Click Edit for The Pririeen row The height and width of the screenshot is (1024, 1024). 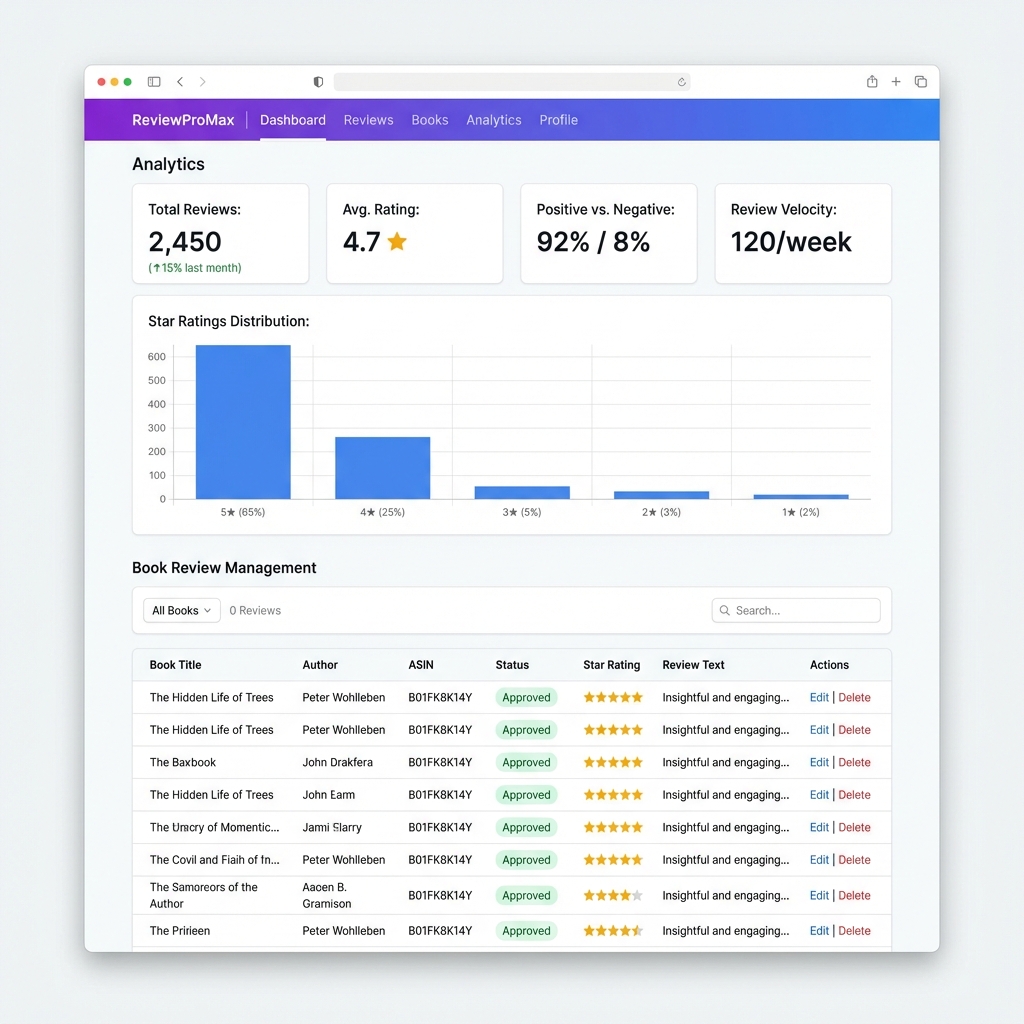click(819, 931)
